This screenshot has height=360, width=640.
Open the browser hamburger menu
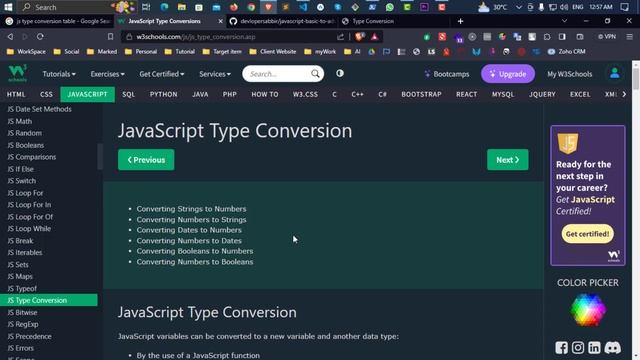pos(629,37)
